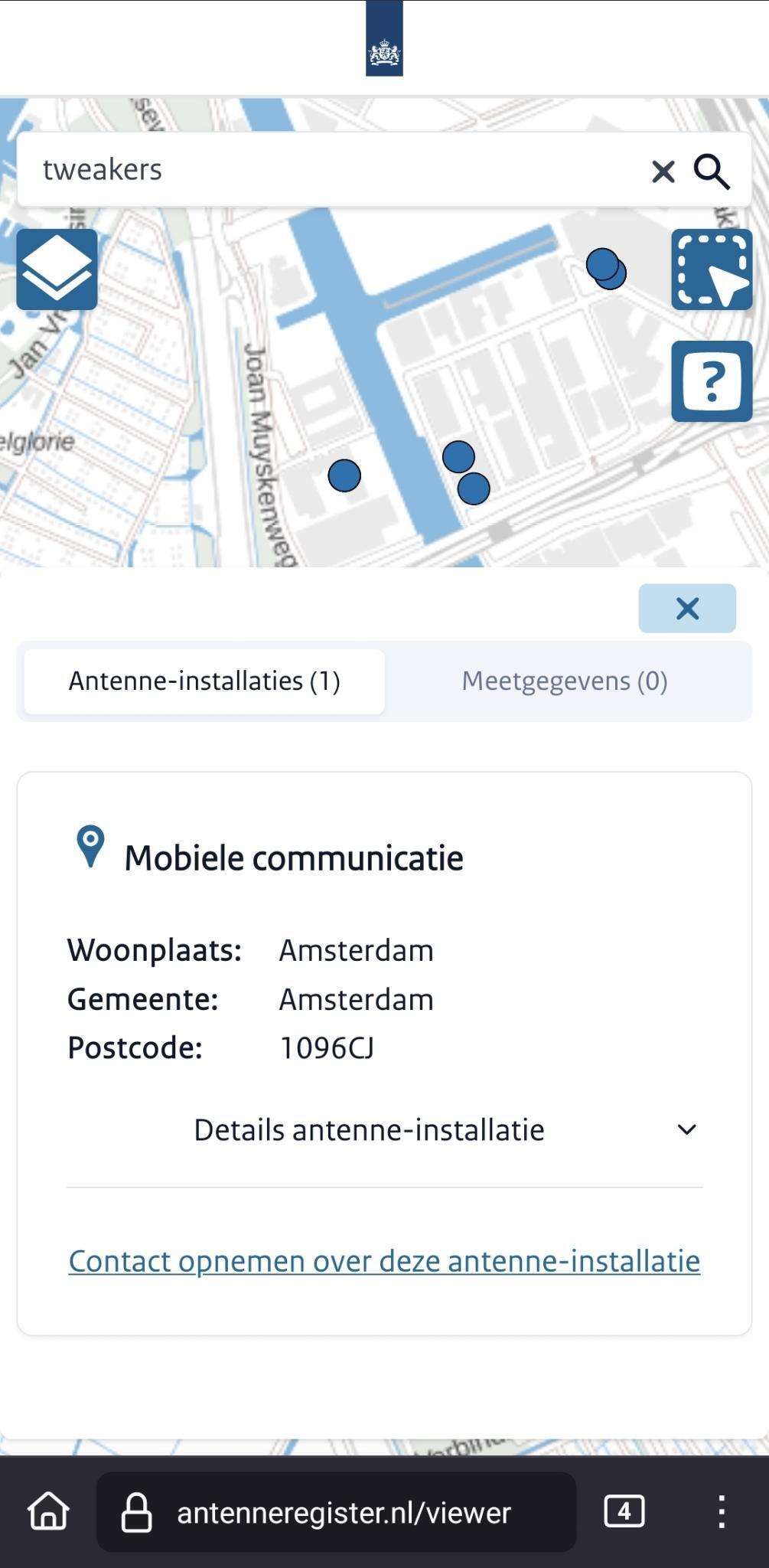
Task: Switch to Antenne-installaties tab
Action: (x=204, y=681)
